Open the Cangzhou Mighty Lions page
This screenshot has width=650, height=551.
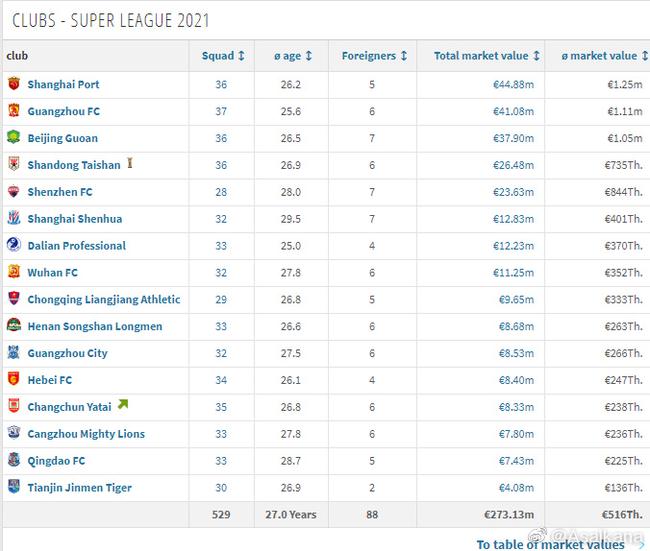click(x=86, y=434)
